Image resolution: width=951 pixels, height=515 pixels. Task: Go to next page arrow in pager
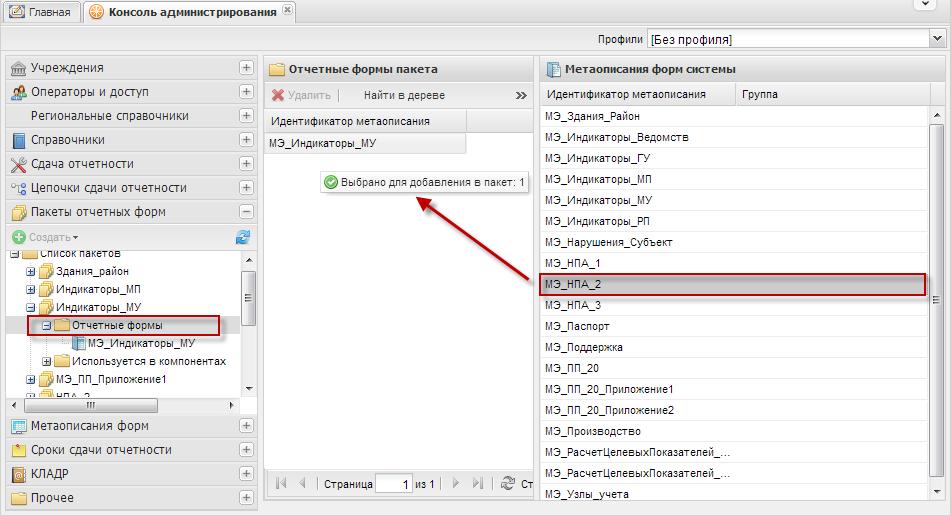[x=455, y=483]
